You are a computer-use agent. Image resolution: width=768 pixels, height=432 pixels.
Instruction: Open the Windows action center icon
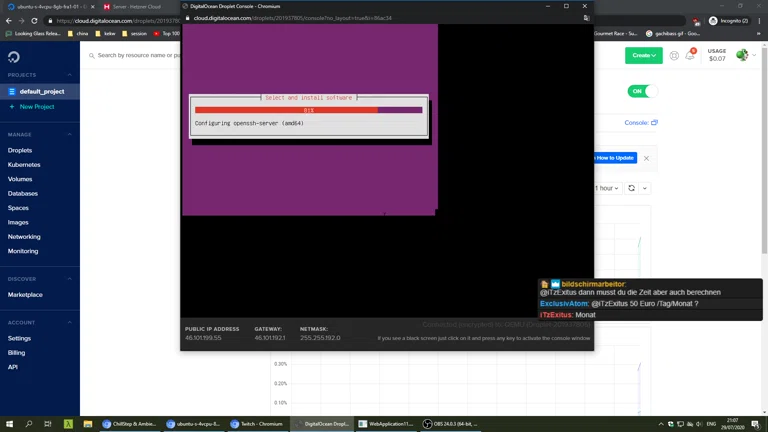click(x=755, y=424)
